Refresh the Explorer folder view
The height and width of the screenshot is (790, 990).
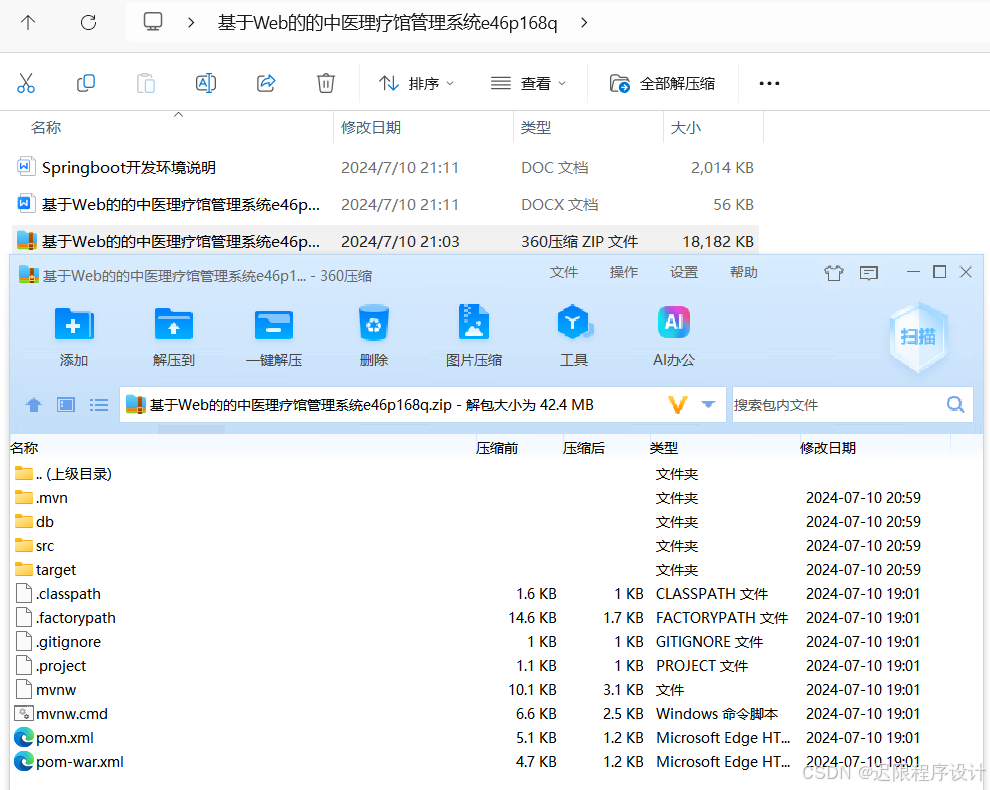[x=88, y=23]
